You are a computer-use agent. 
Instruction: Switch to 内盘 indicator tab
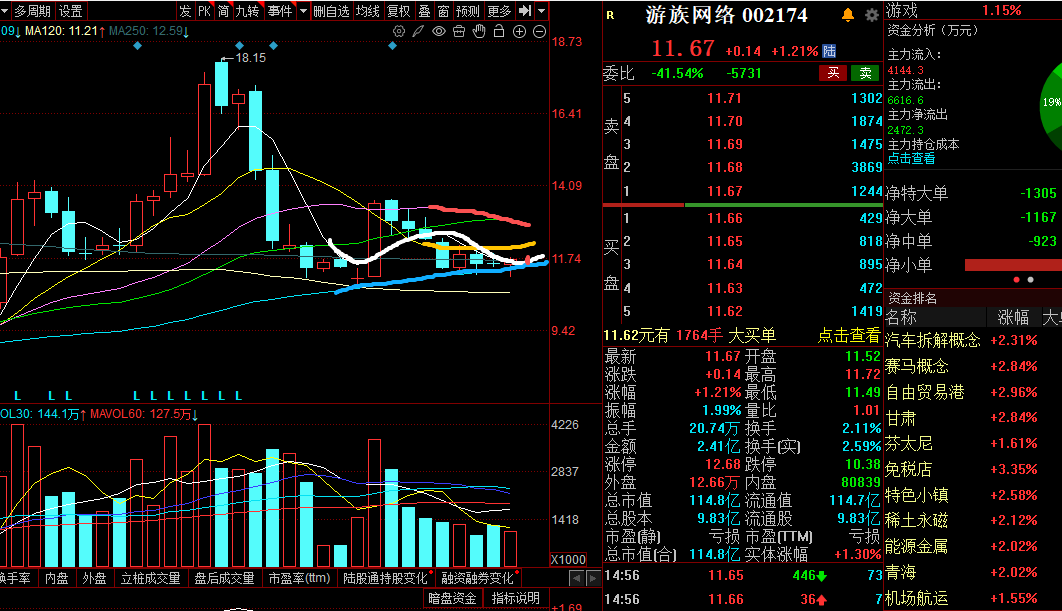click(x=57, y=578)
